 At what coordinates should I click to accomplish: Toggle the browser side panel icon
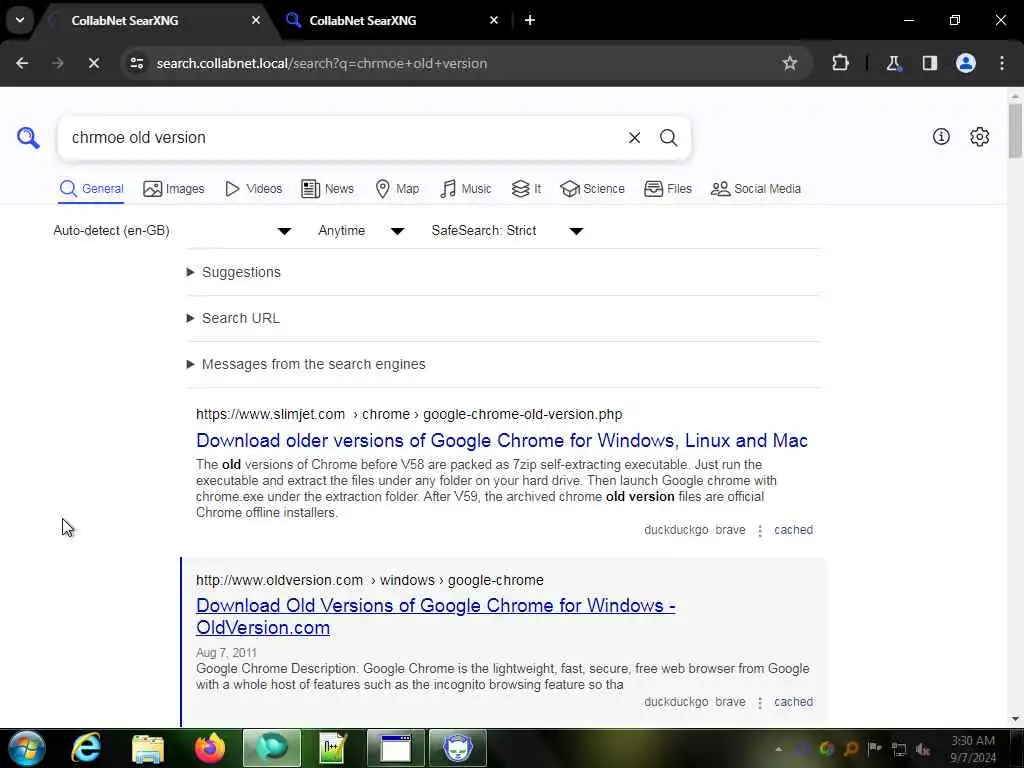(x=929, y=63)
